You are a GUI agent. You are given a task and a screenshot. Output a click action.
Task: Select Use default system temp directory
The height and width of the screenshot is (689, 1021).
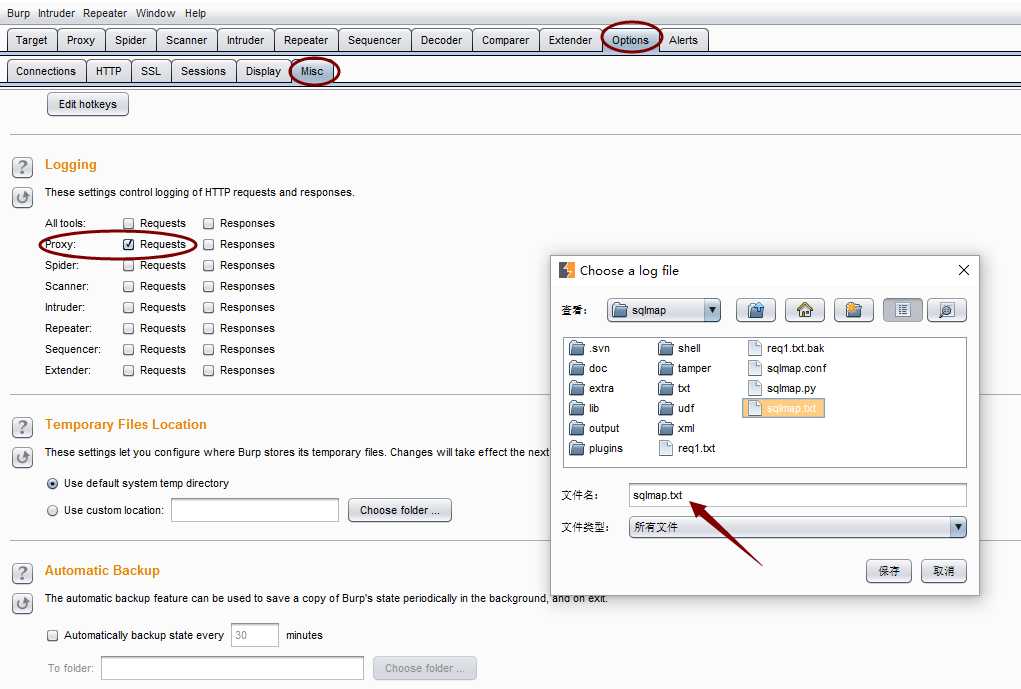53,483
